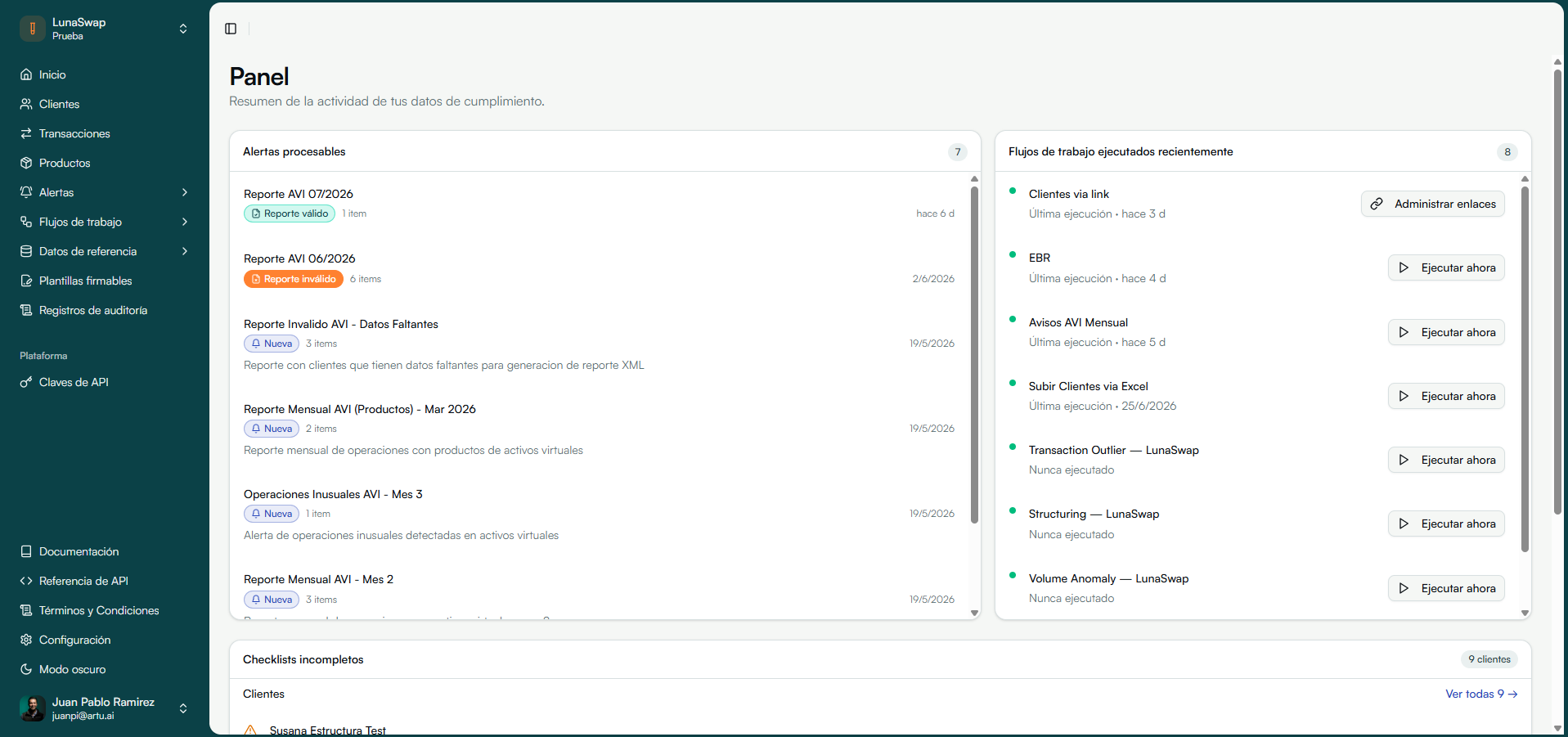Click the link icon in Administrar enlaces
Viewport: 1568px width, 737px height.
pos(1377,204)
